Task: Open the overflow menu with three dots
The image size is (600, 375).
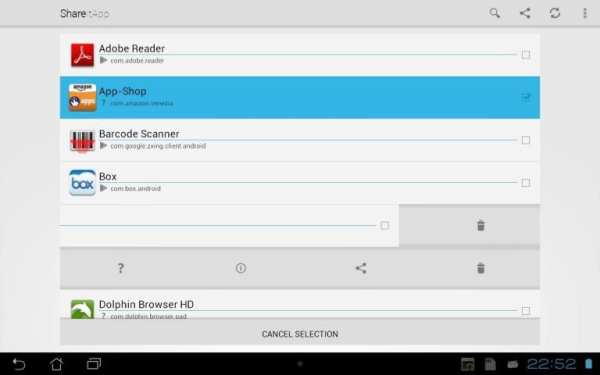Action: (x=585, y=13)
